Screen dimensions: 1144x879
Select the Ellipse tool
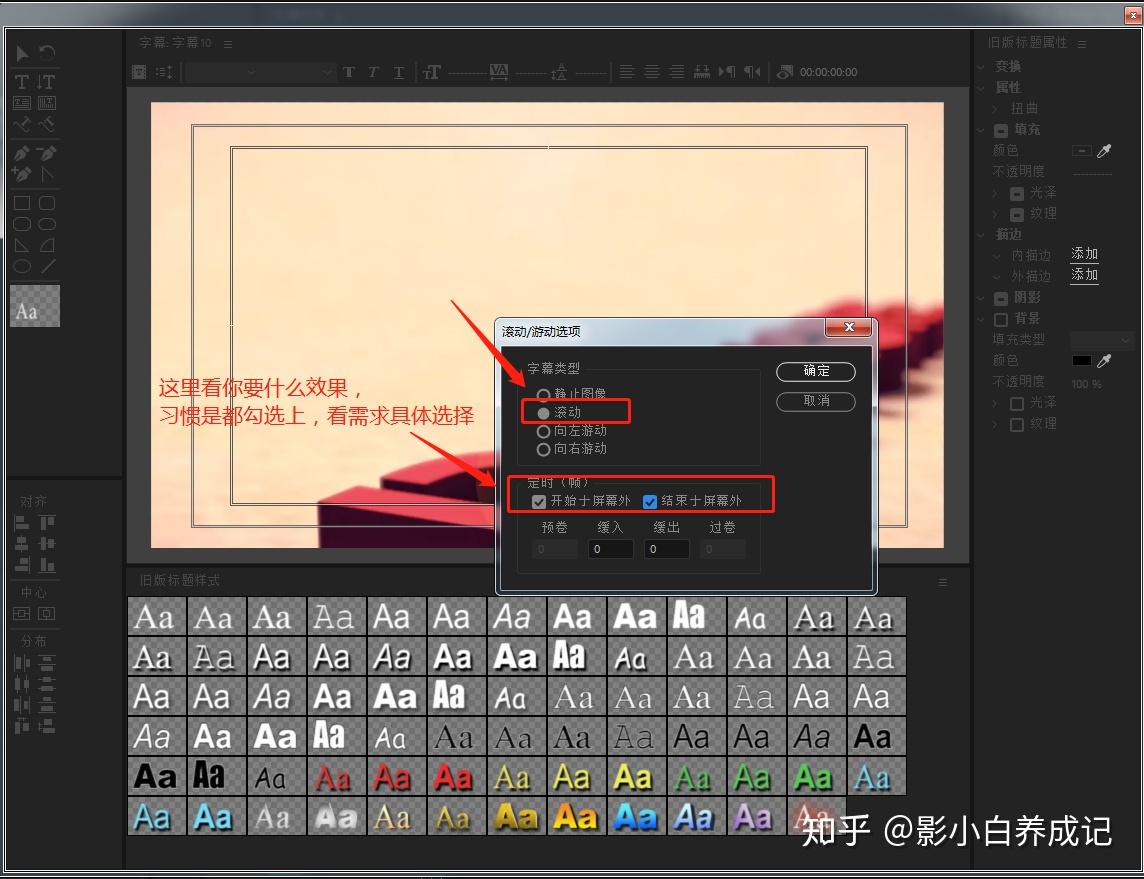point(22,266)
